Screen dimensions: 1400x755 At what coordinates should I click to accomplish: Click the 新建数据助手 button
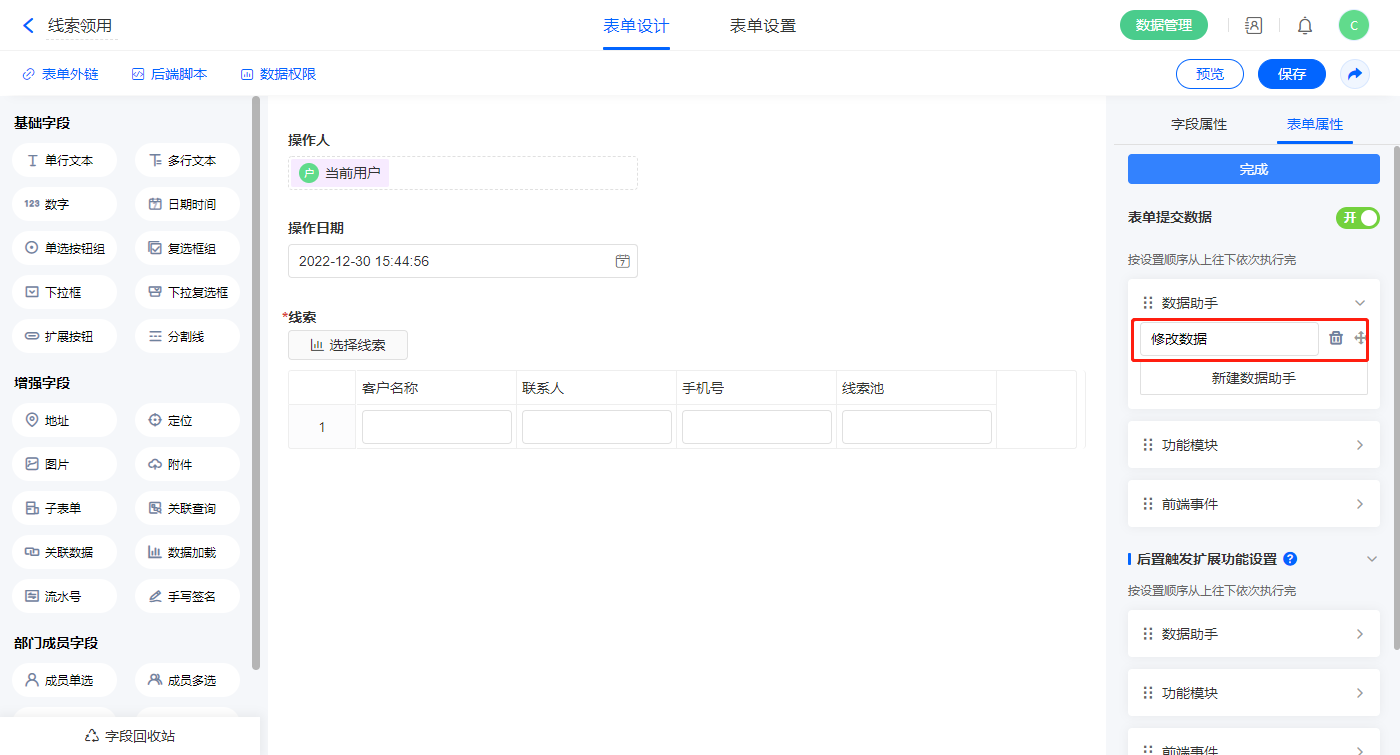coord(1253,378)
